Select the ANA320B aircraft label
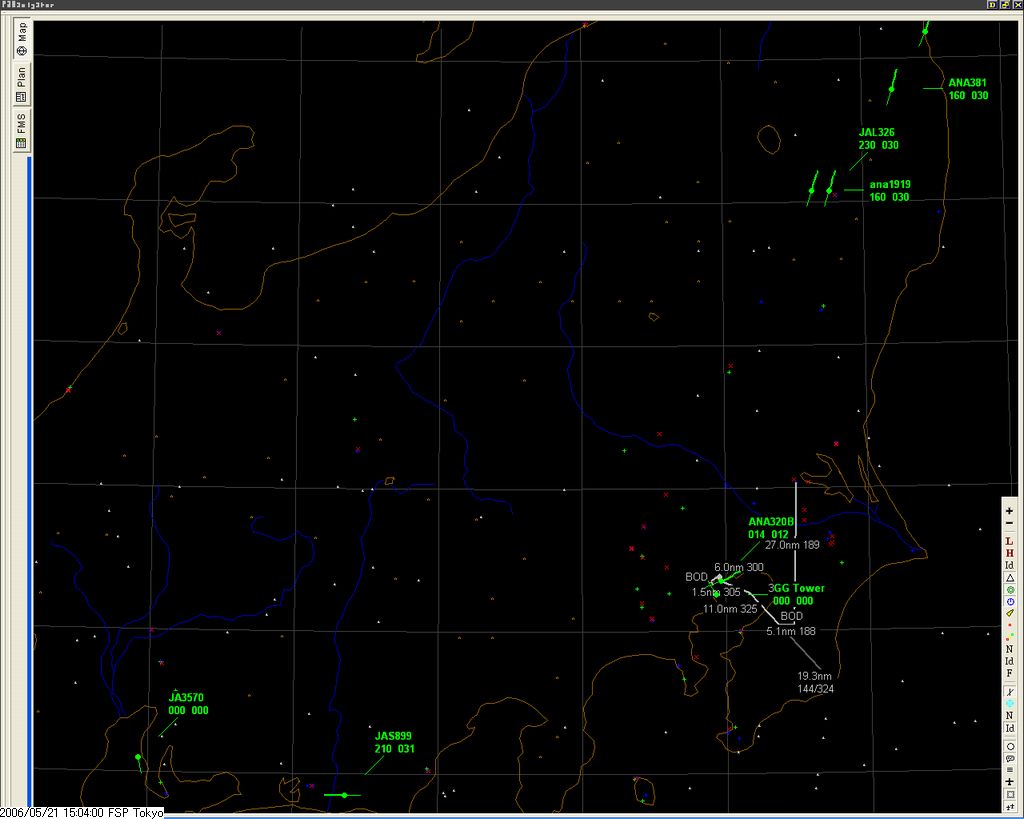1024x819 pixels. tap(771, 528)
